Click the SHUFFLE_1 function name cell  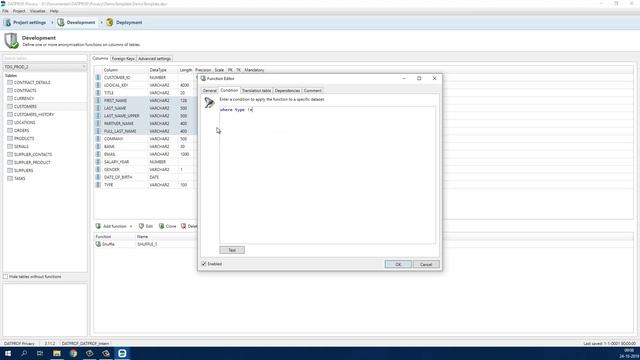click(147, 244)
